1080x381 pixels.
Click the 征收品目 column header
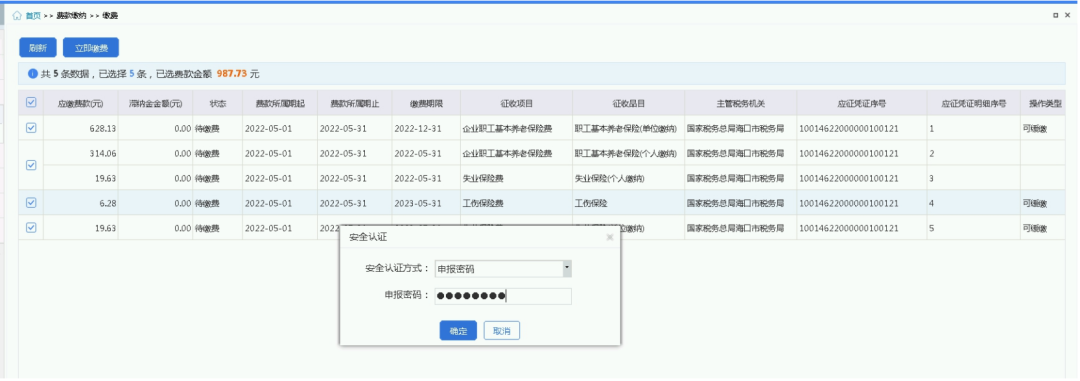628,103
